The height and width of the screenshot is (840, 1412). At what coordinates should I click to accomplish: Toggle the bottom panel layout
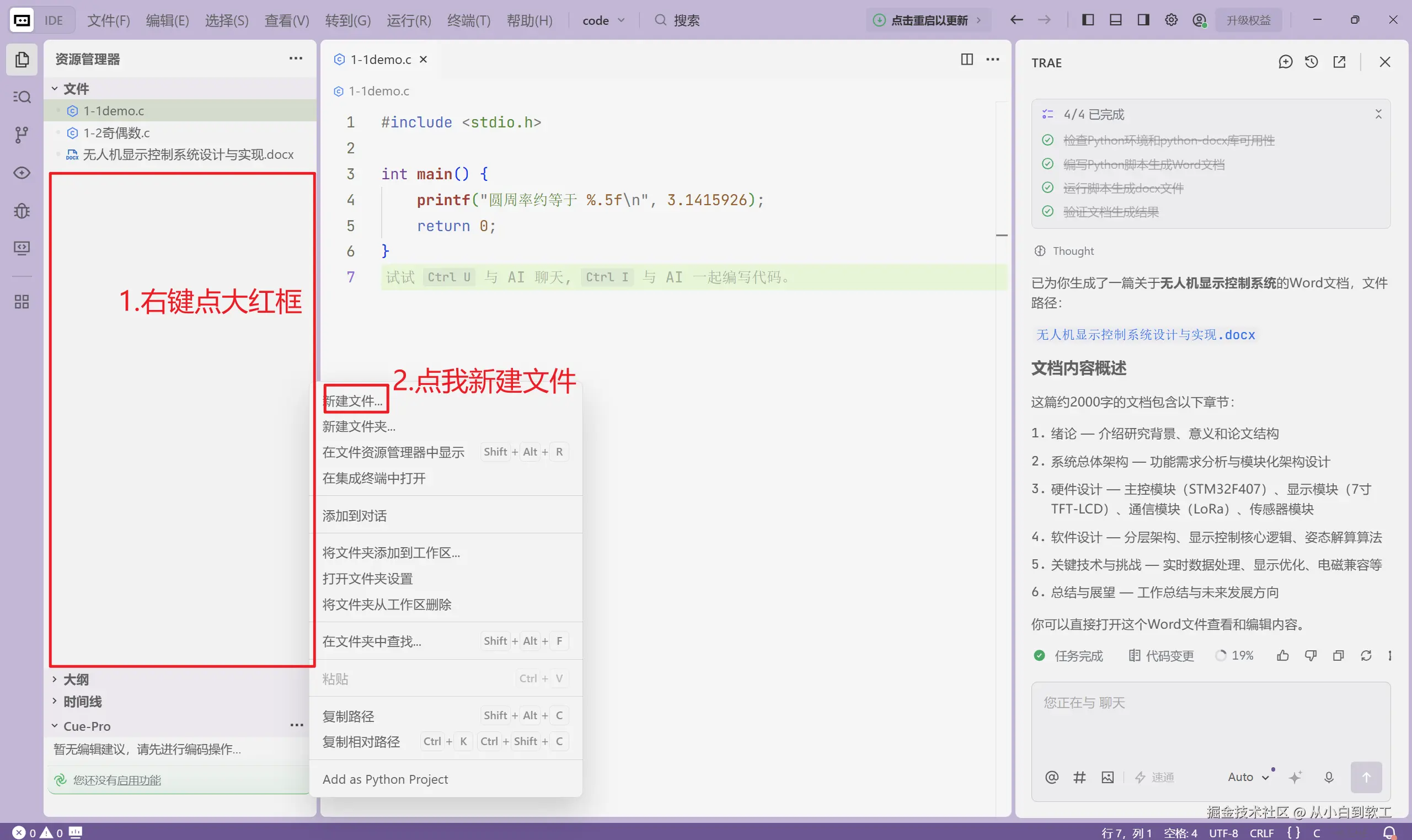pyautogui.click(x=1115, y=20)
